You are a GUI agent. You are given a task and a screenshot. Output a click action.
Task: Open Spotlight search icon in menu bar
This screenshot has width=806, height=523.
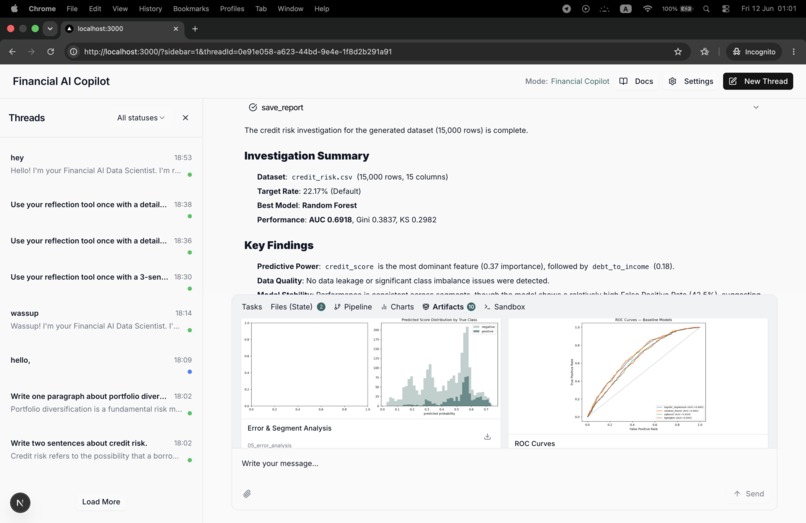(706, 9)
